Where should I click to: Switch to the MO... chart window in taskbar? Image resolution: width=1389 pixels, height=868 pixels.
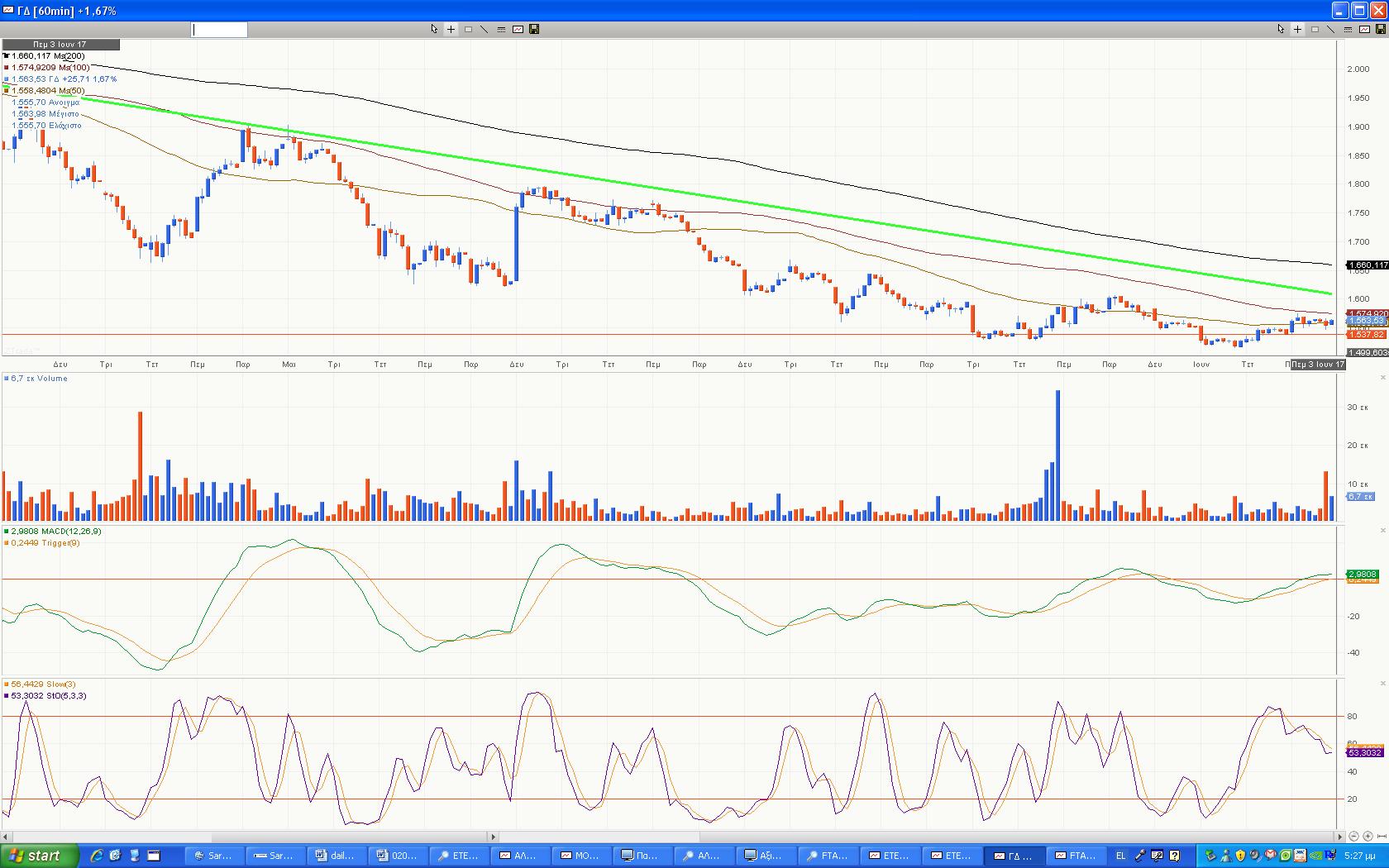583,856
